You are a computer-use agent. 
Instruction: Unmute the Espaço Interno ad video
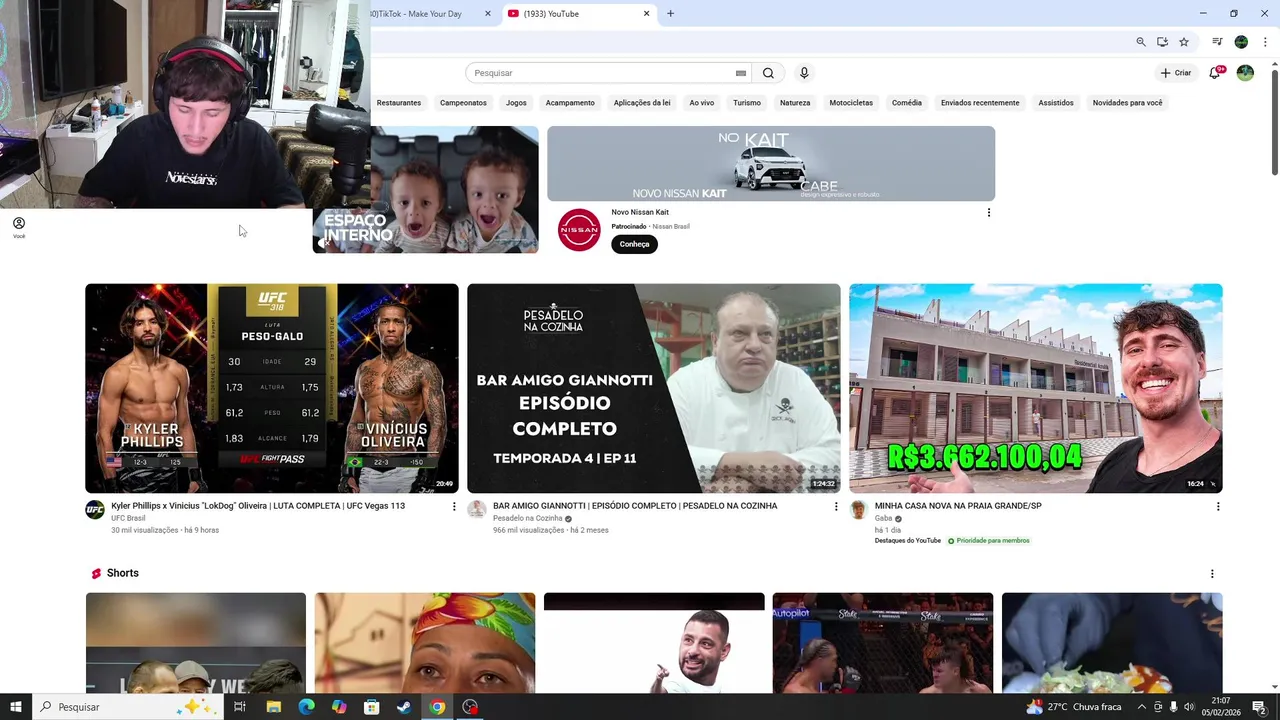pyautogui.click(x=324, y=242)
